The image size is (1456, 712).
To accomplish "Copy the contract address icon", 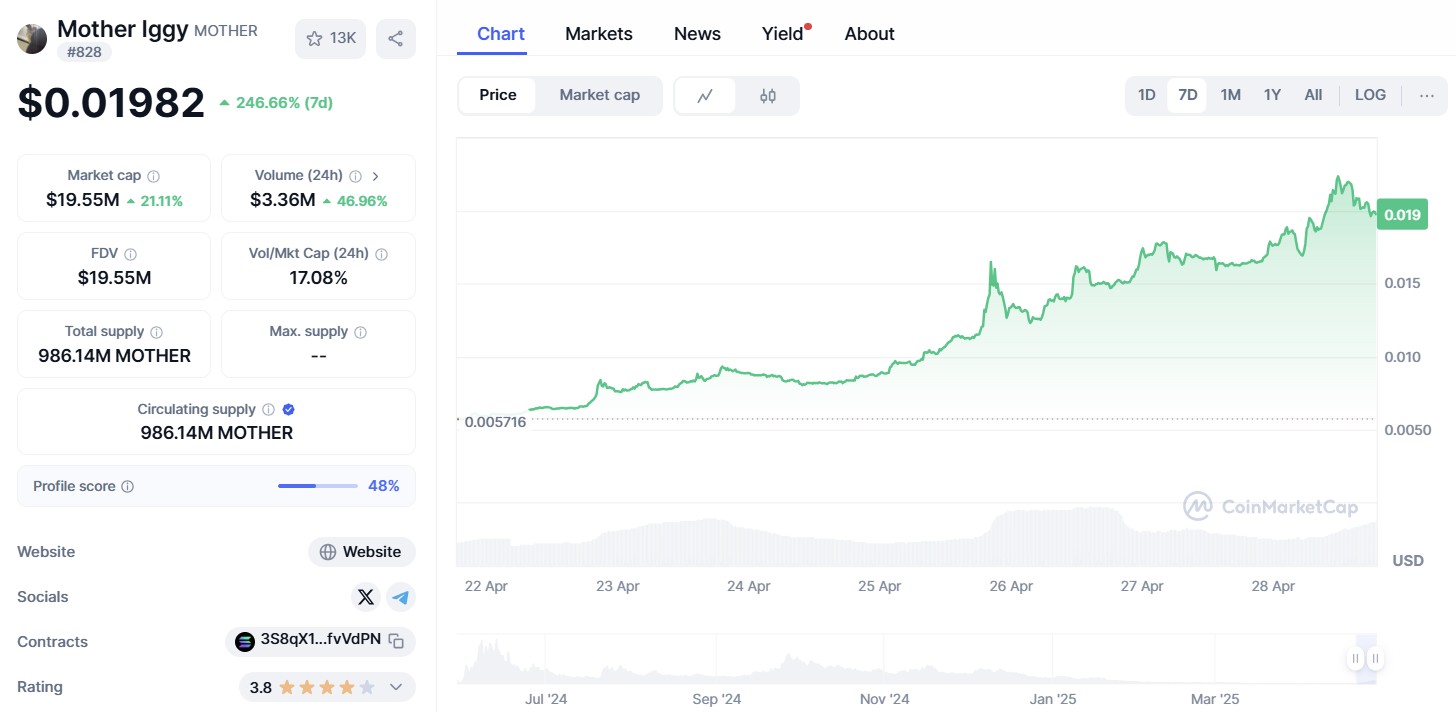I will coord(396,642).
